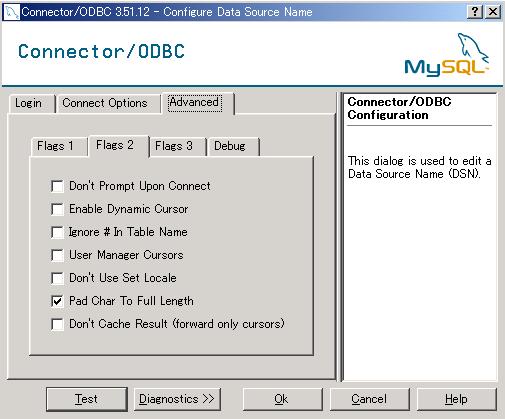Close the Configure Data Source dialog
This screenshot has width=505, height=419.
493,12
